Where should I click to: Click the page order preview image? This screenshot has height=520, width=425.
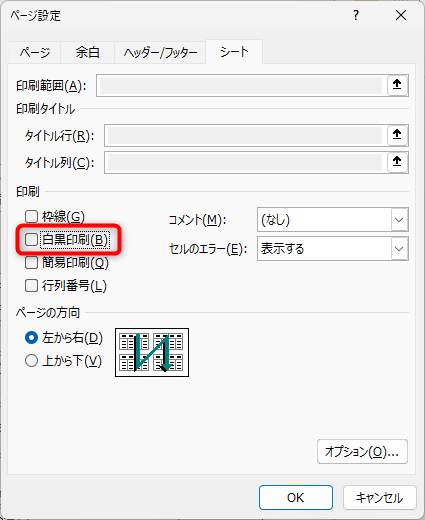(x=152, y=352)
